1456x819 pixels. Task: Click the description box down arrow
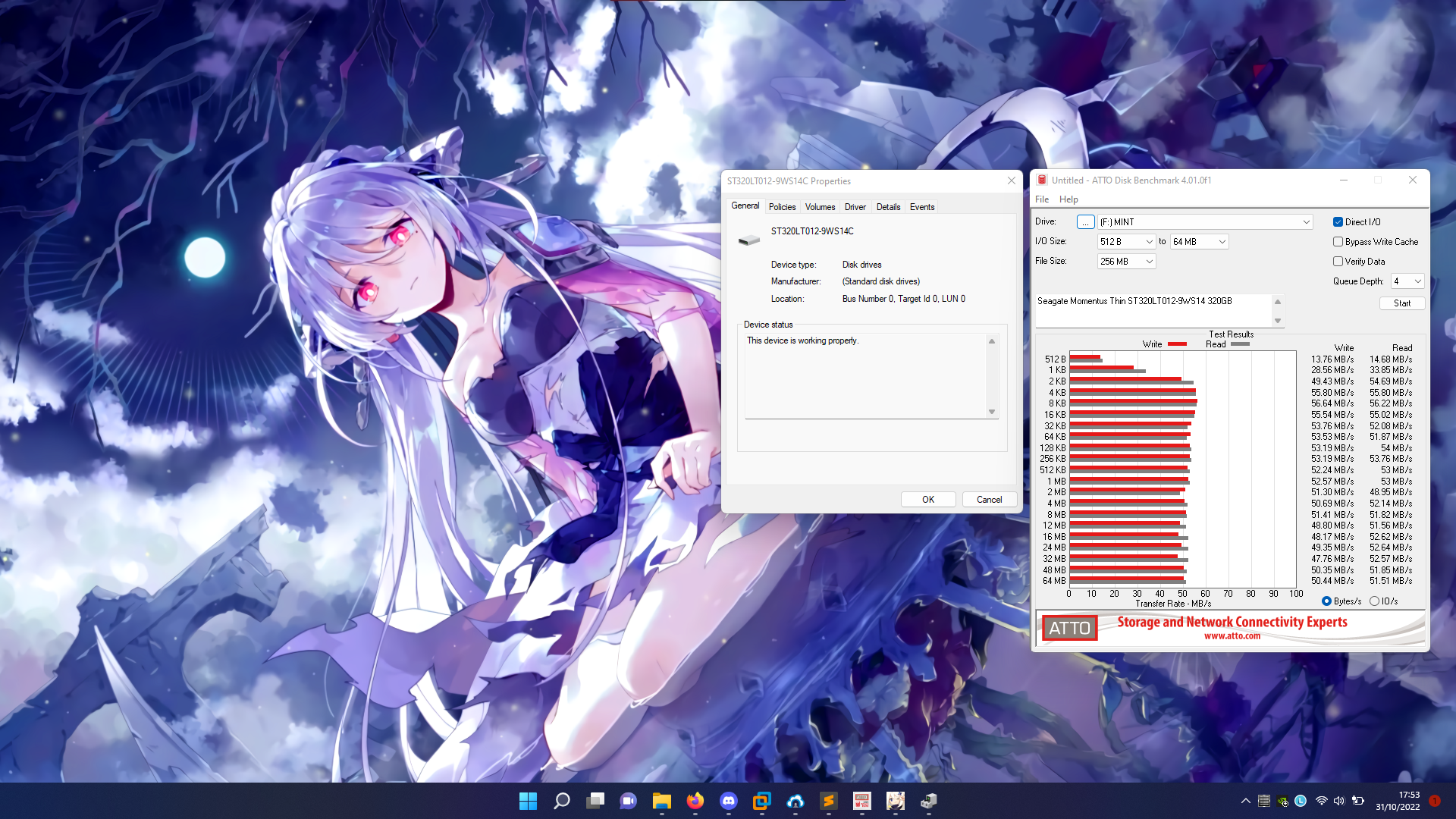(1278, 321)
